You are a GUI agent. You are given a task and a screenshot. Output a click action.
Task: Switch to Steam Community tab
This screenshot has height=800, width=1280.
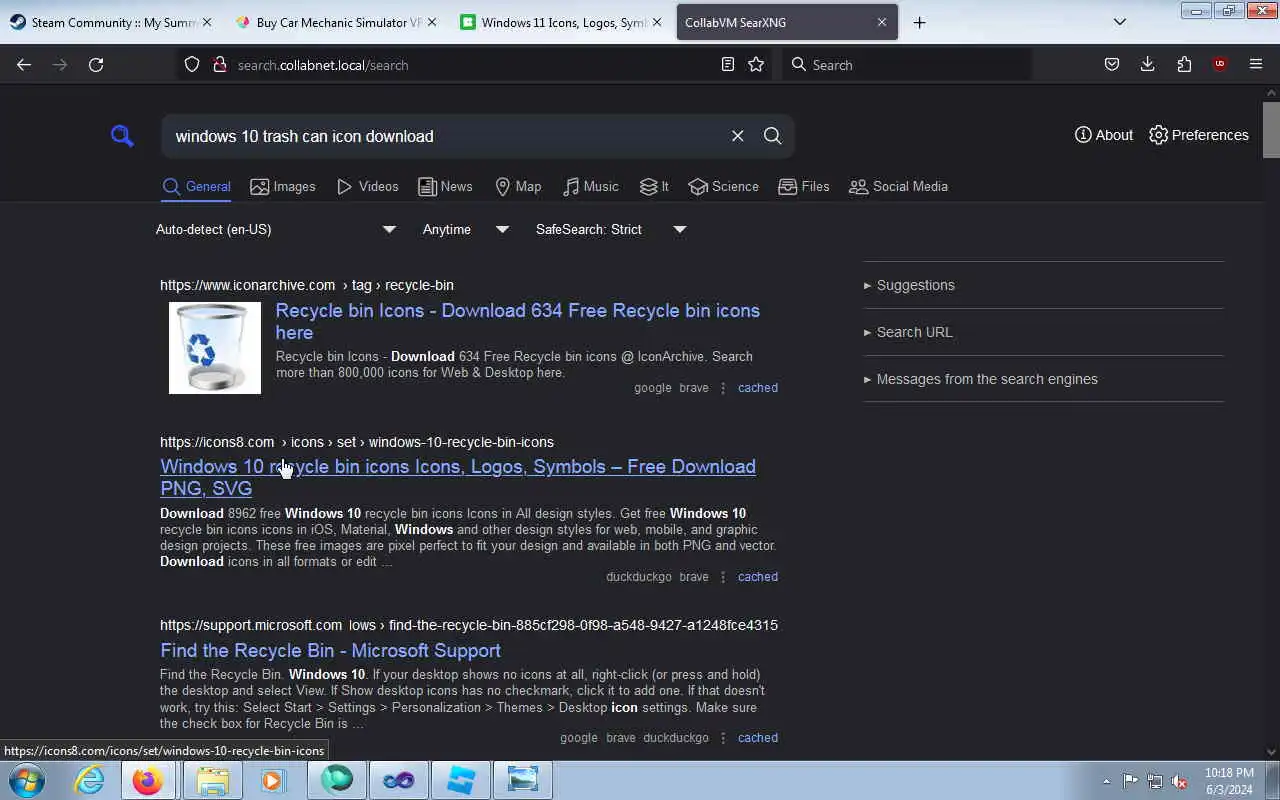click(111, 22)
